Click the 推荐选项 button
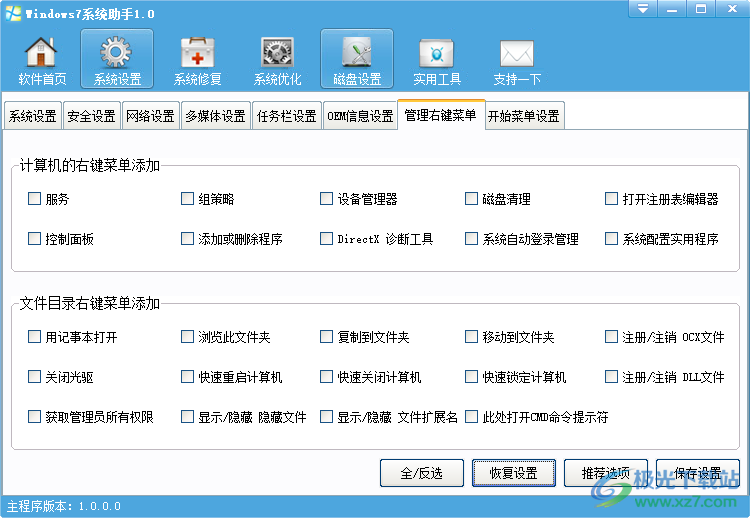The height and width of the screenshot is (518, 750). pyautogui.click(x=606, y=473)
